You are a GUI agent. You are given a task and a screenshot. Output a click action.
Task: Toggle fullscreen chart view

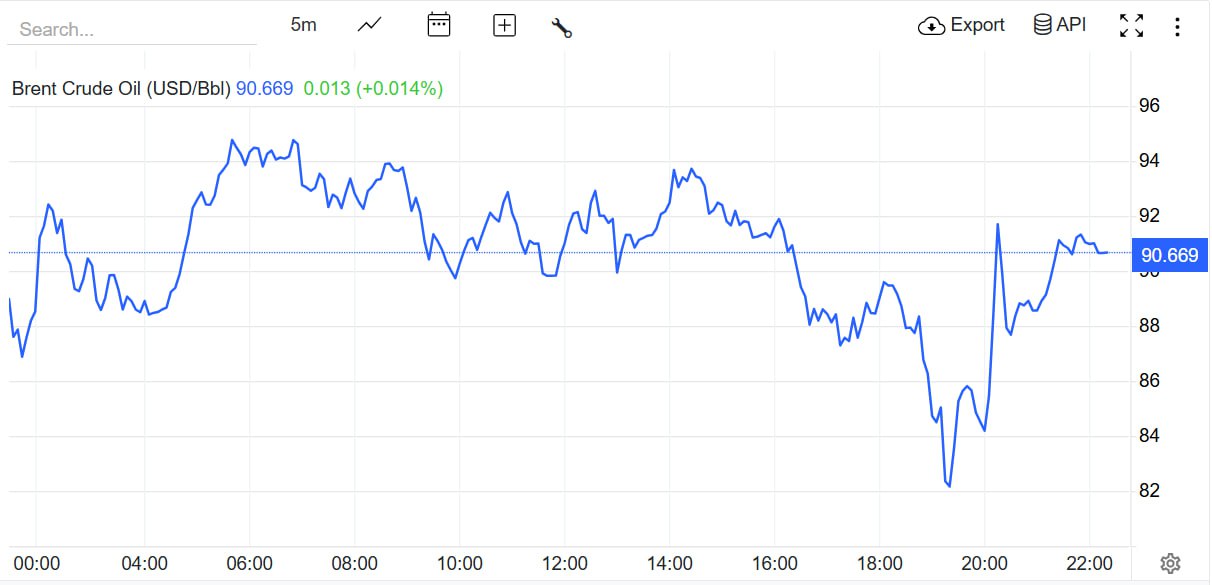1132,26
